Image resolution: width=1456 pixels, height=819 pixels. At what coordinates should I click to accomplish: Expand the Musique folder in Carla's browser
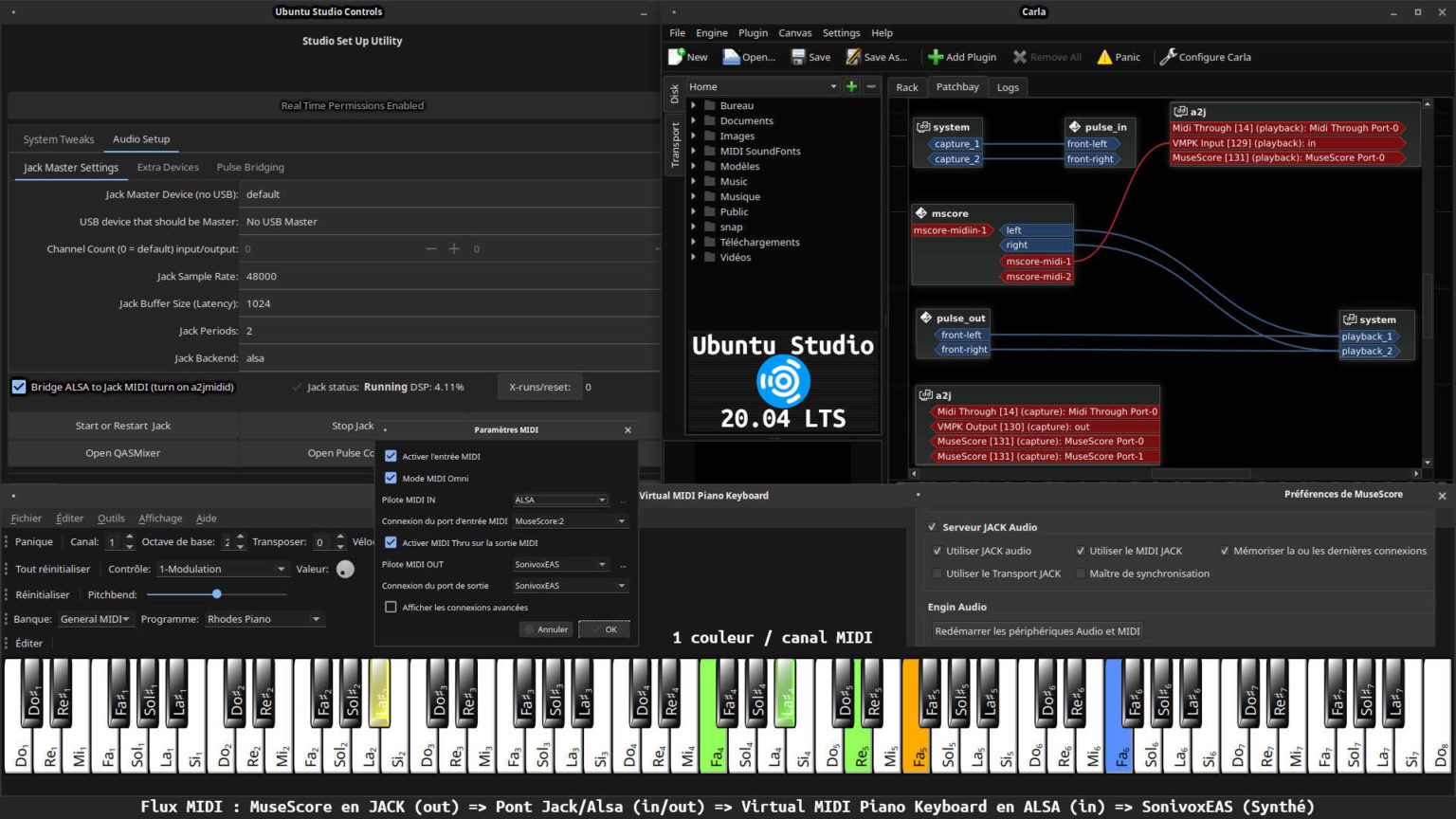point(695,196)
